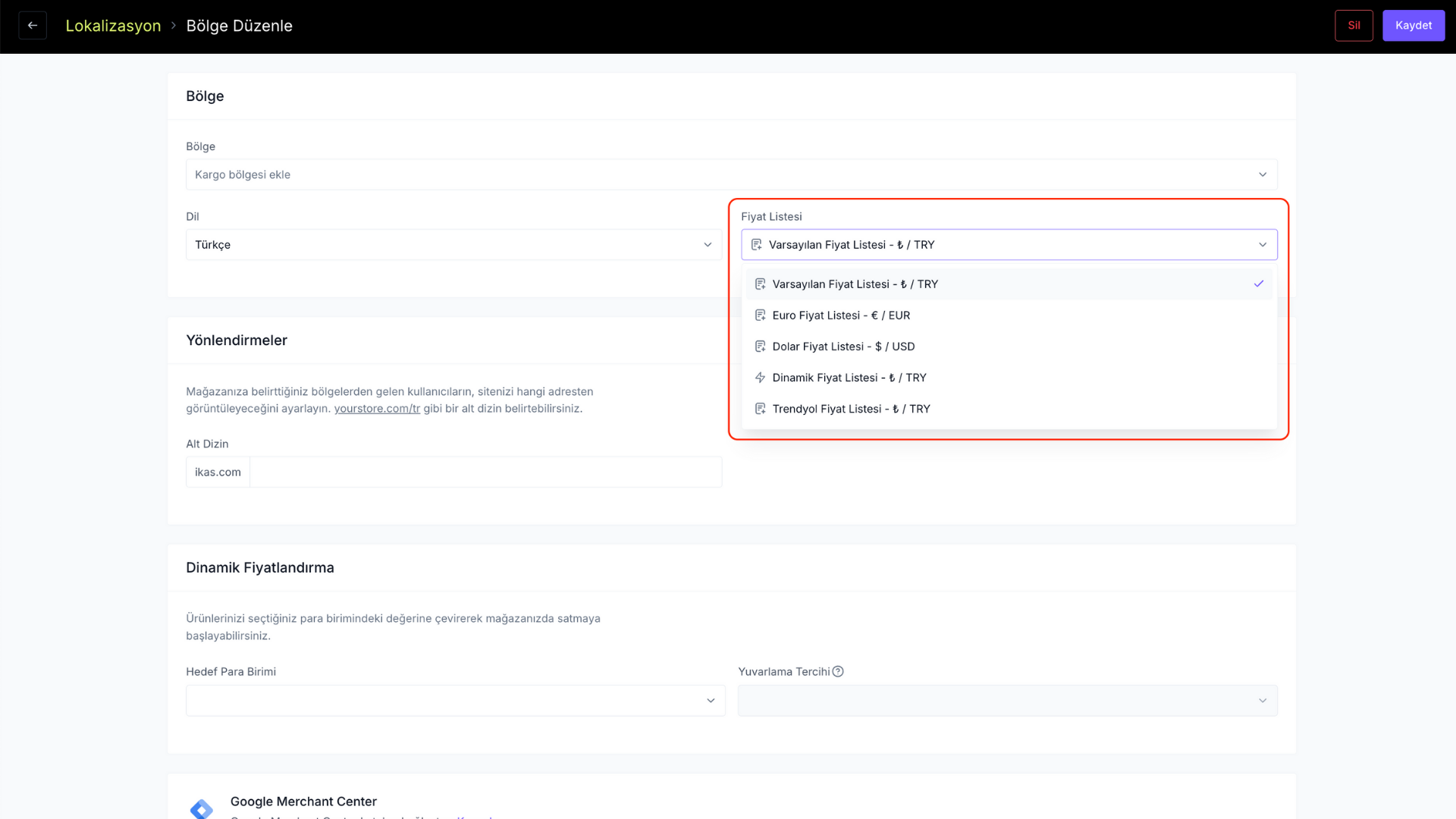
Task: Click the Alt Dizin input field
Action: click(485, 472)
